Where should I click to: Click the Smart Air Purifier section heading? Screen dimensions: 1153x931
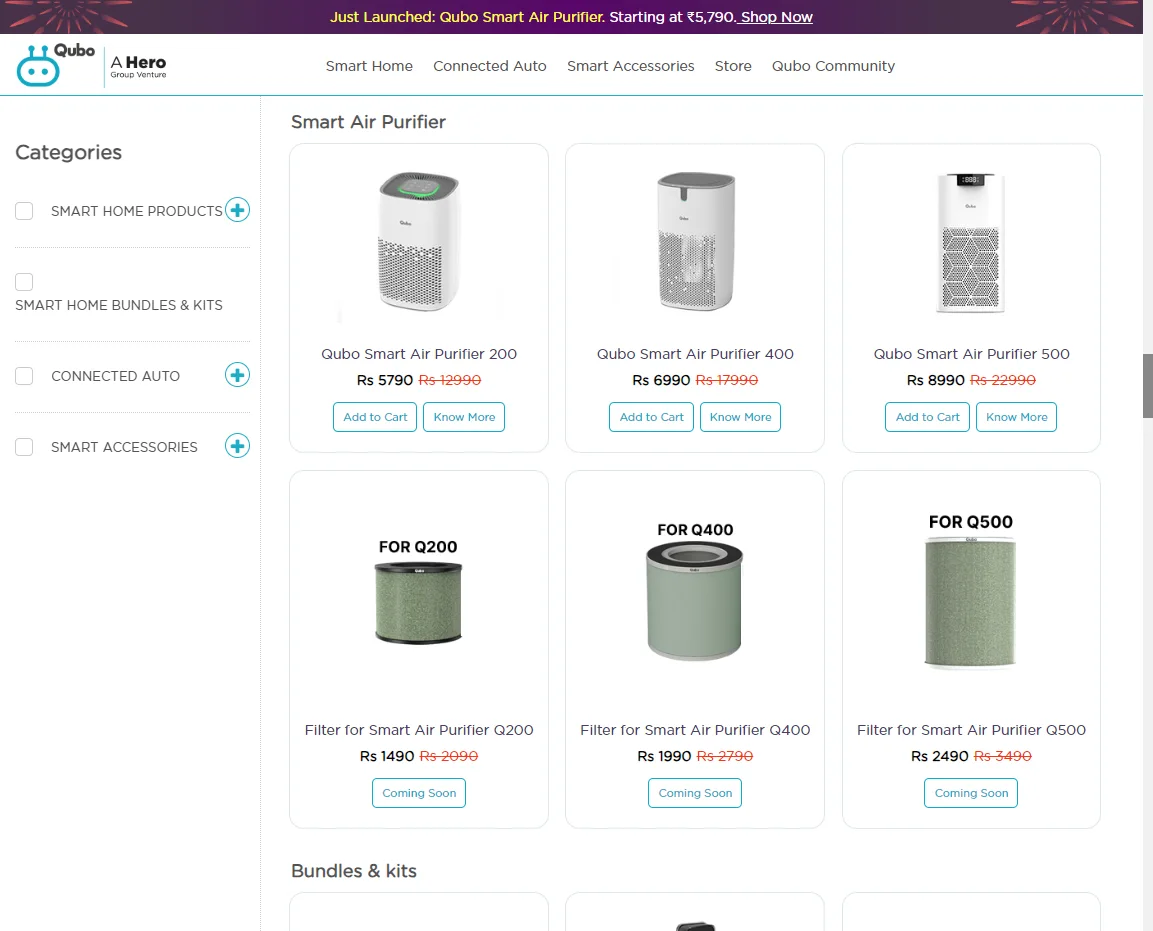click(x=368, y=121)
